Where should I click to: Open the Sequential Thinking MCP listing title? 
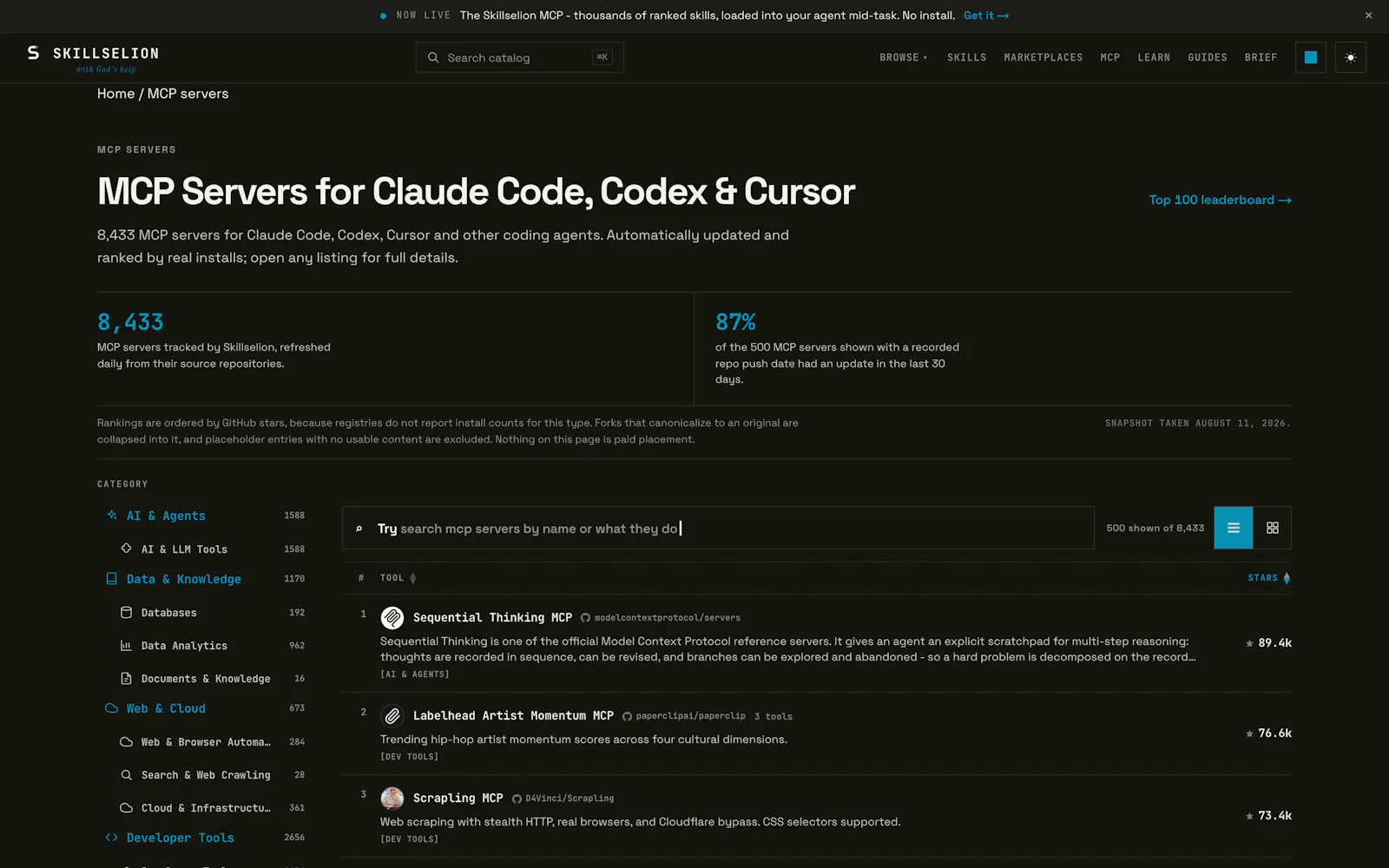point(492,617)
